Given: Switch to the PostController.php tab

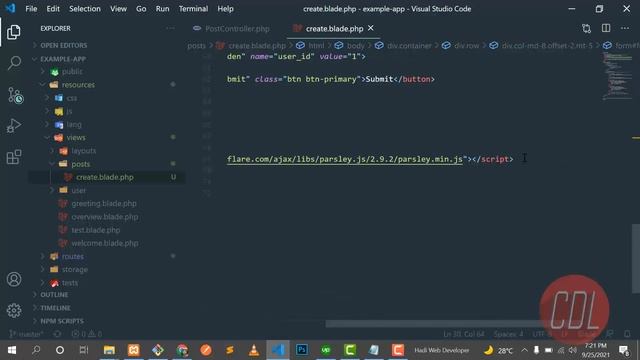Looking at the screenshot, I should tap(237, 29).
